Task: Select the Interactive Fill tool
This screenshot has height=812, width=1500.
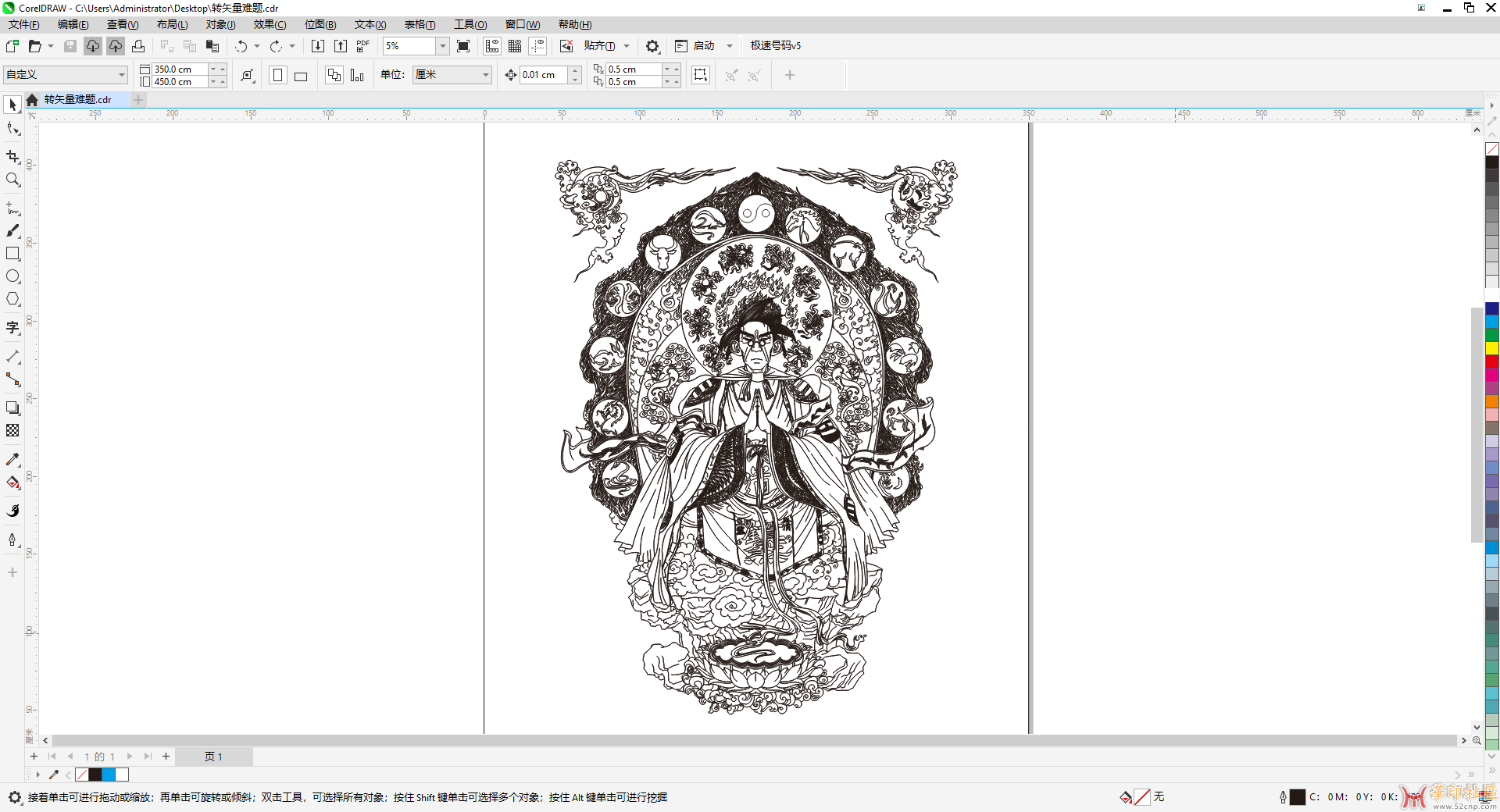Action: (x=12, y=482)
